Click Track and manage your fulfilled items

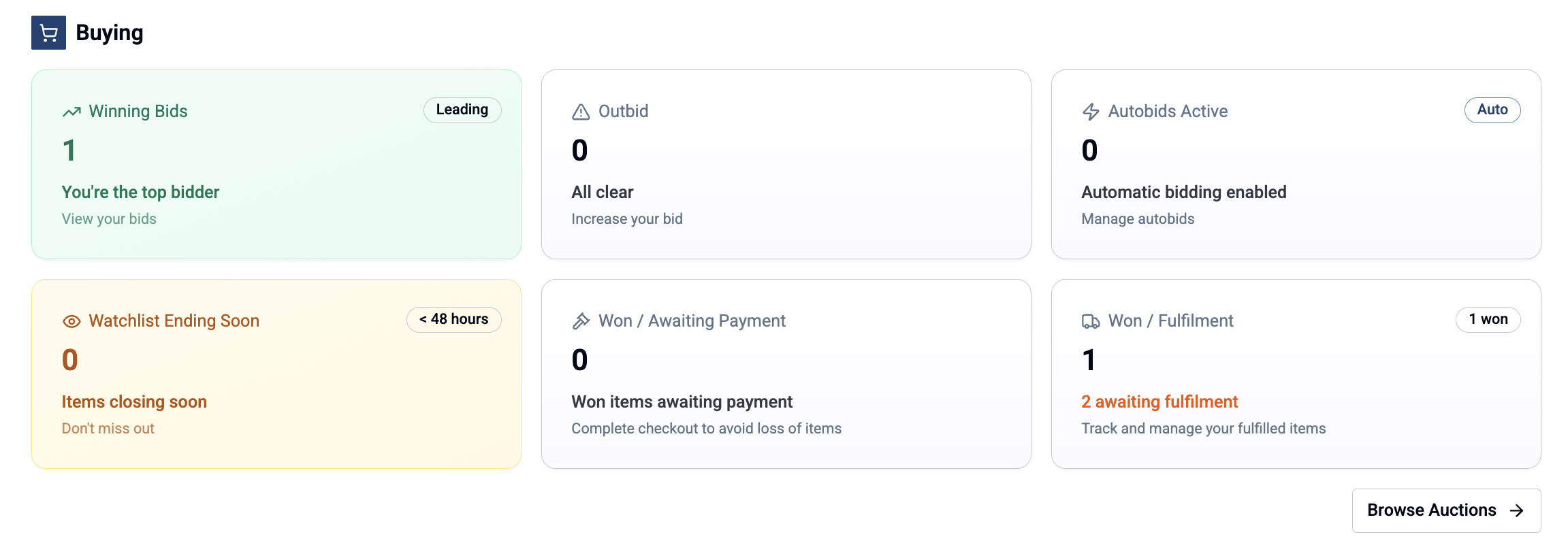click(1203, 429)
